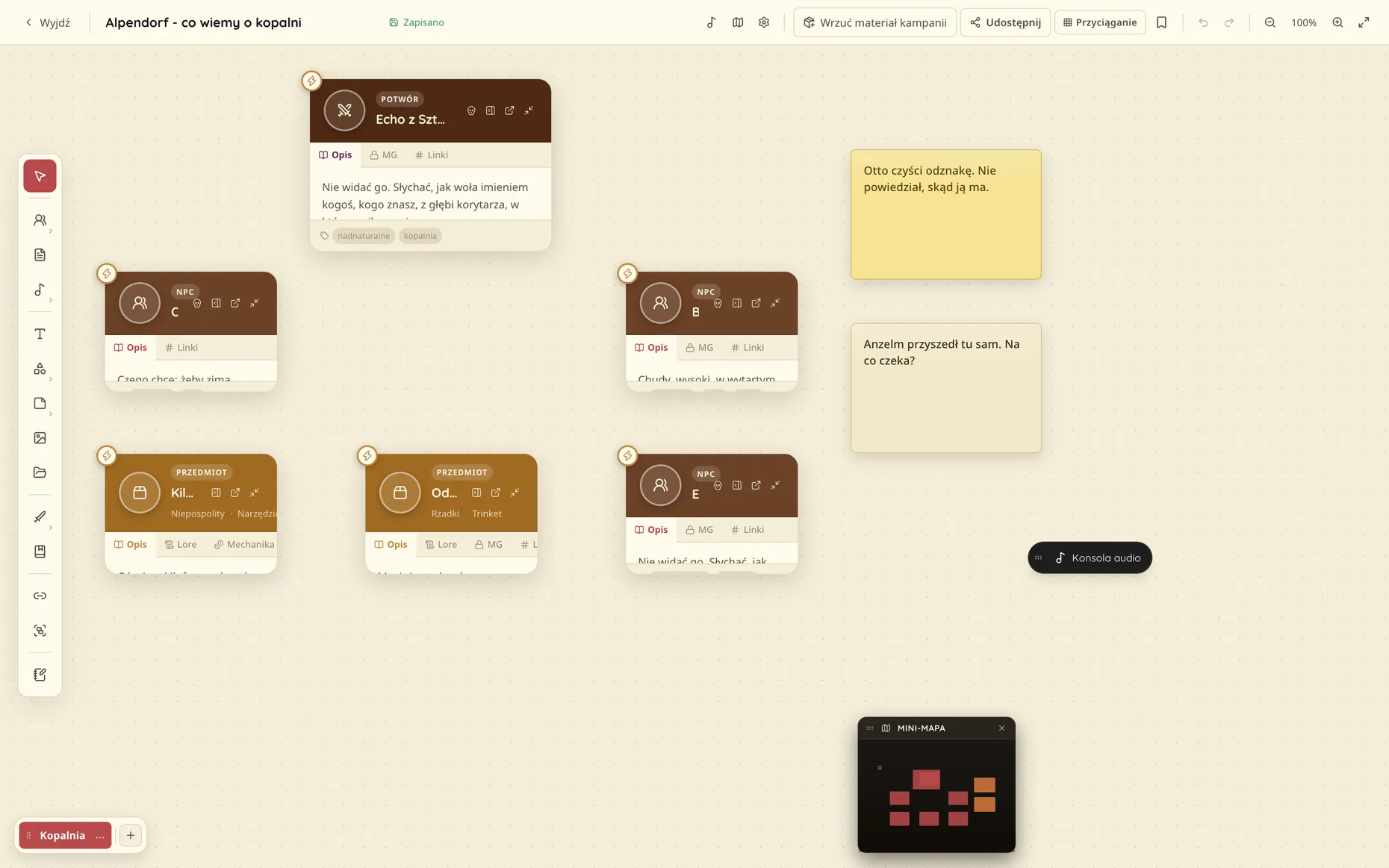Collapse the Od... item card
This screenshot has height=868, width=1389.
(x=515, y=493)
